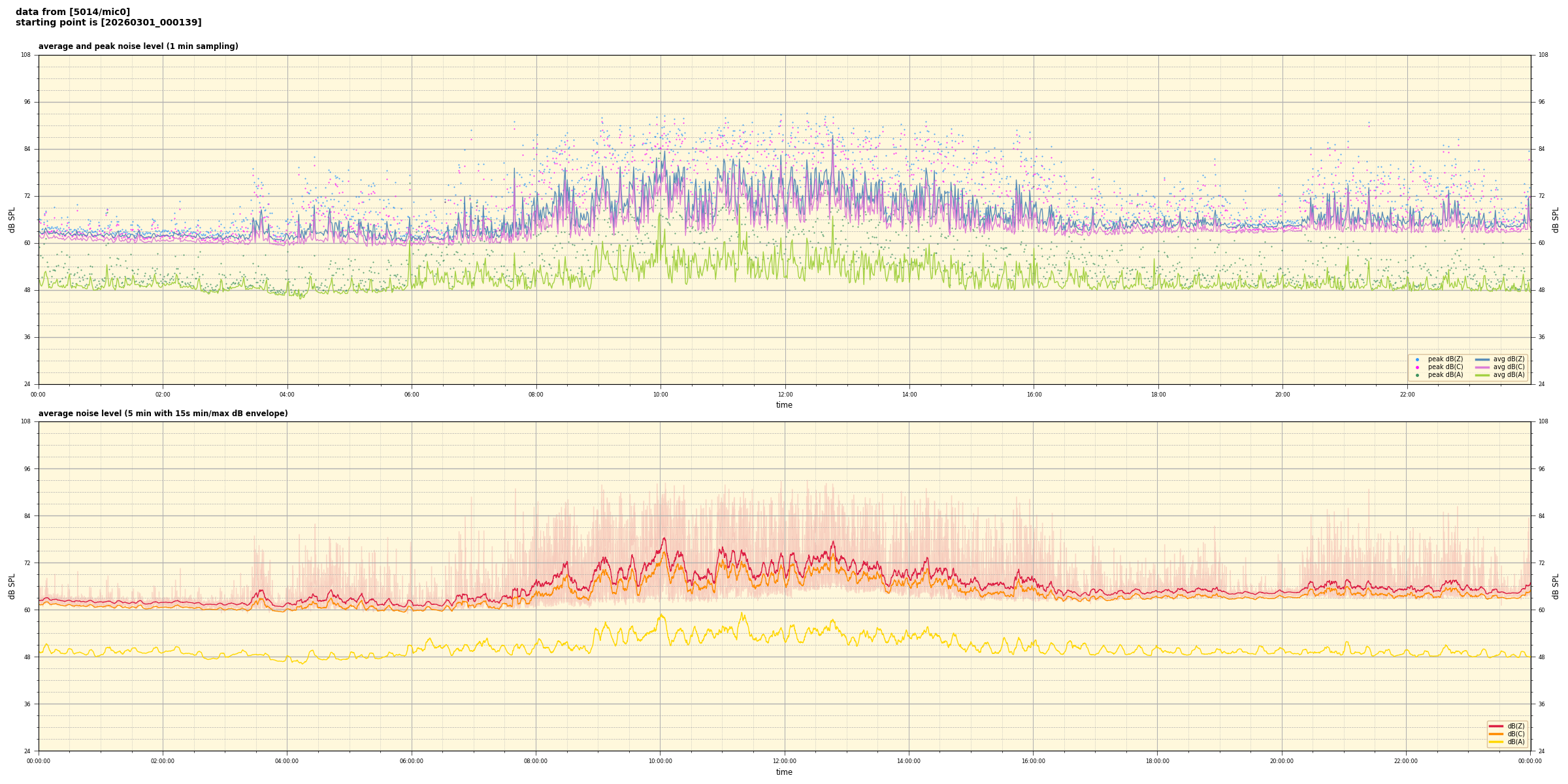Viewport: 1568px width, 784px height.
Task: Click the peak dB(A) legend entry
Action: 1445,375
